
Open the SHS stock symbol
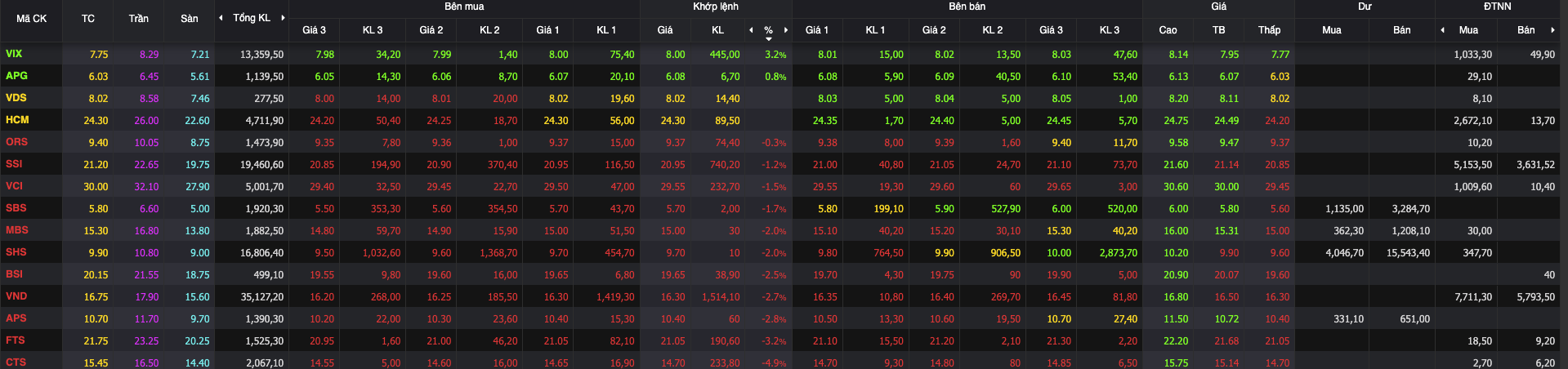pos(16,252)
